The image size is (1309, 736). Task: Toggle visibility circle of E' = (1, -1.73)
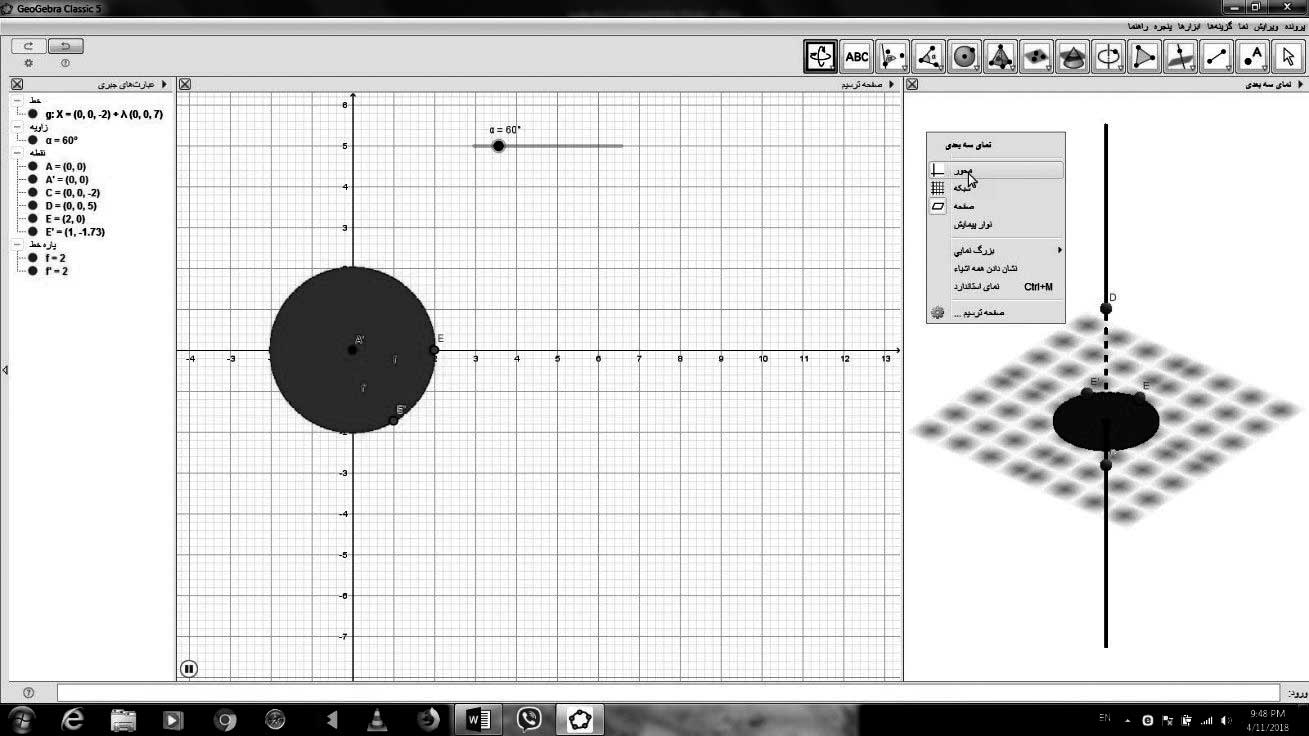point(33,232)
